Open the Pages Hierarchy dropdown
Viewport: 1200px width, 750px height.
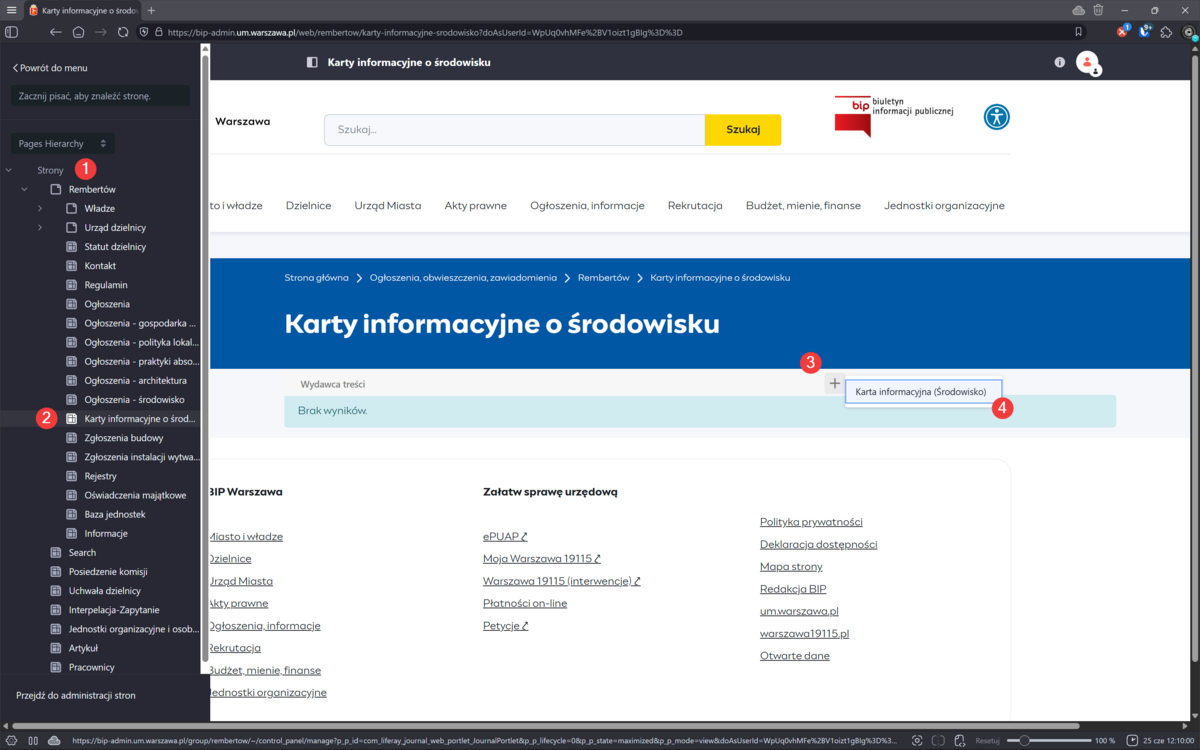(62, 144)
